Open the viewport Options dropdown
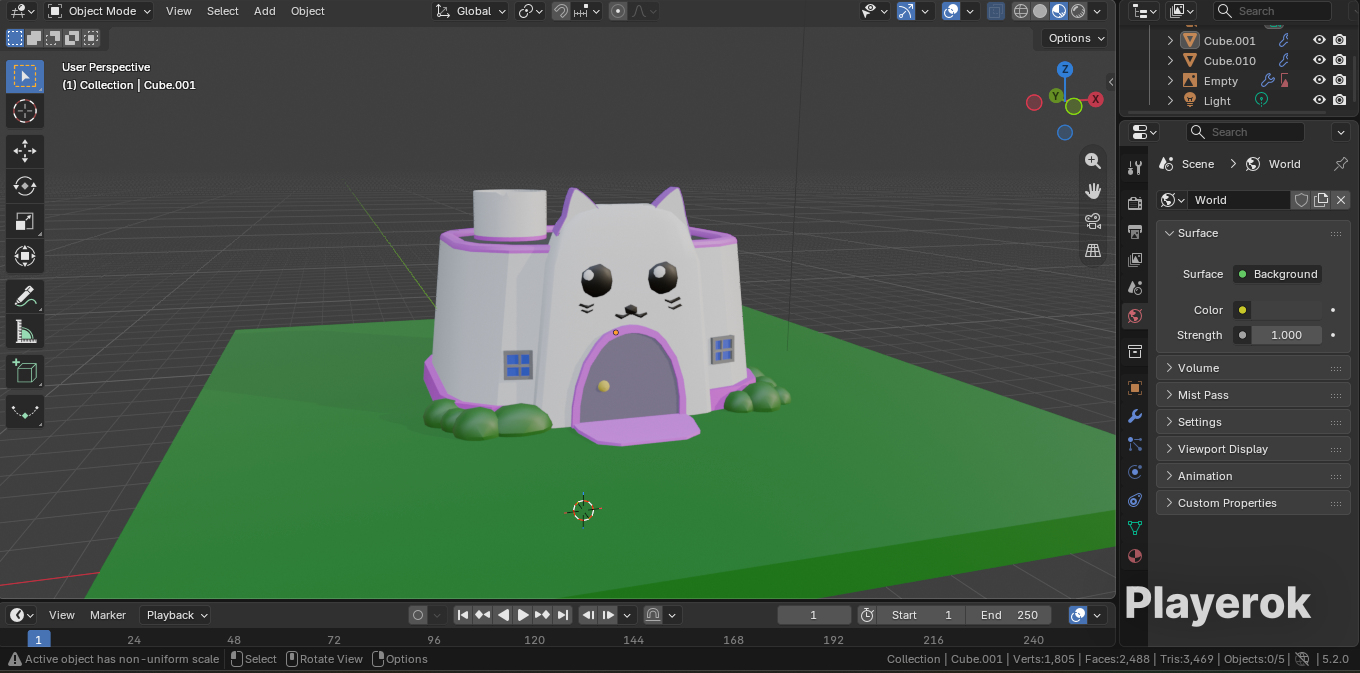The width and height of the screenshot is (1360, 673). [1076, 38]
